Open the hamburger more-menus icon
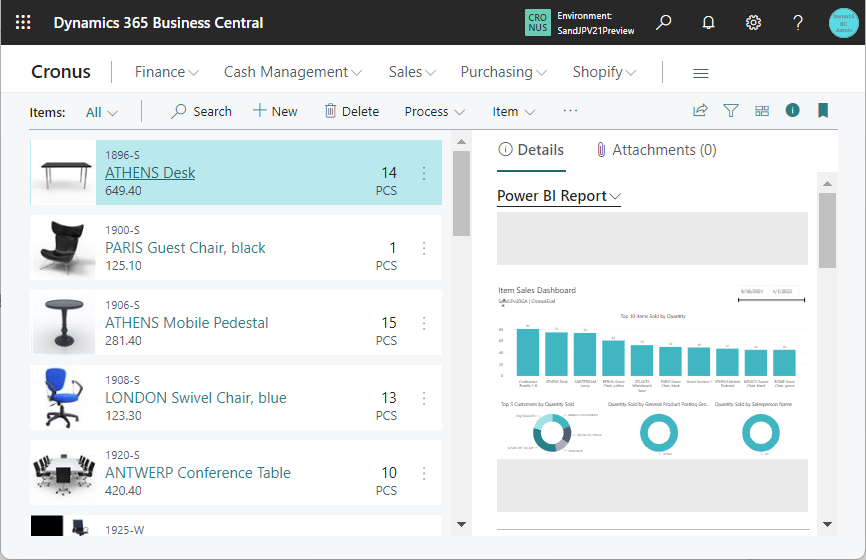Viewport: 866px width, 560px height. click(700, 73)
